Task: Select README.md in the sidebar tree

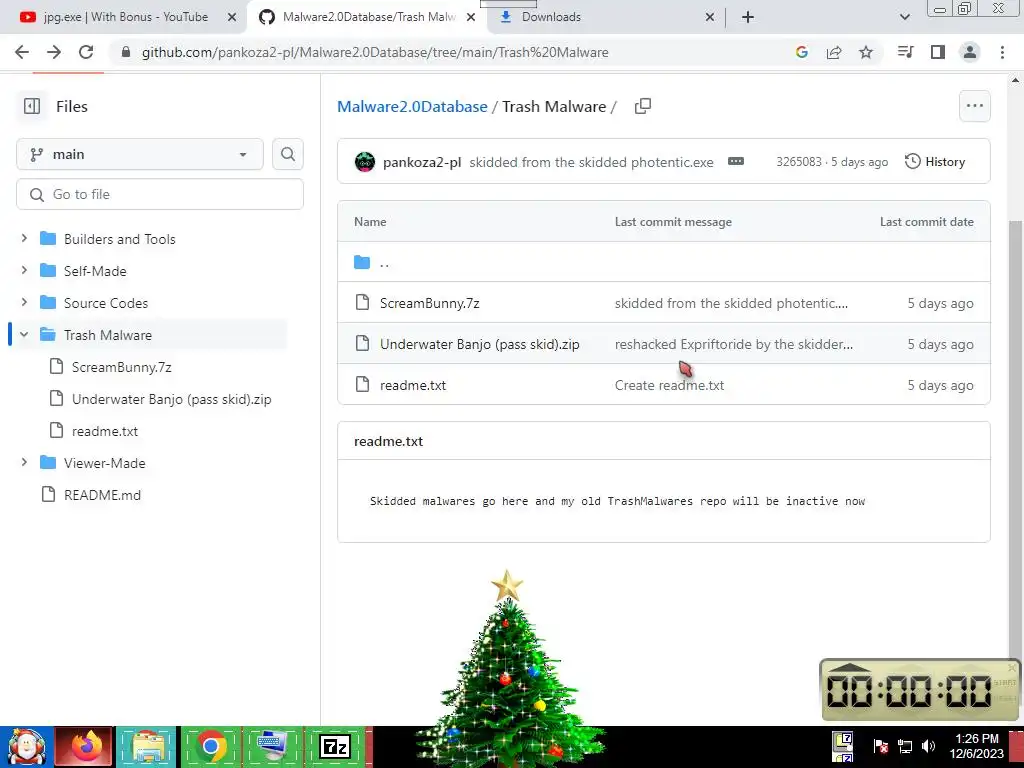Action: point(102,495)
